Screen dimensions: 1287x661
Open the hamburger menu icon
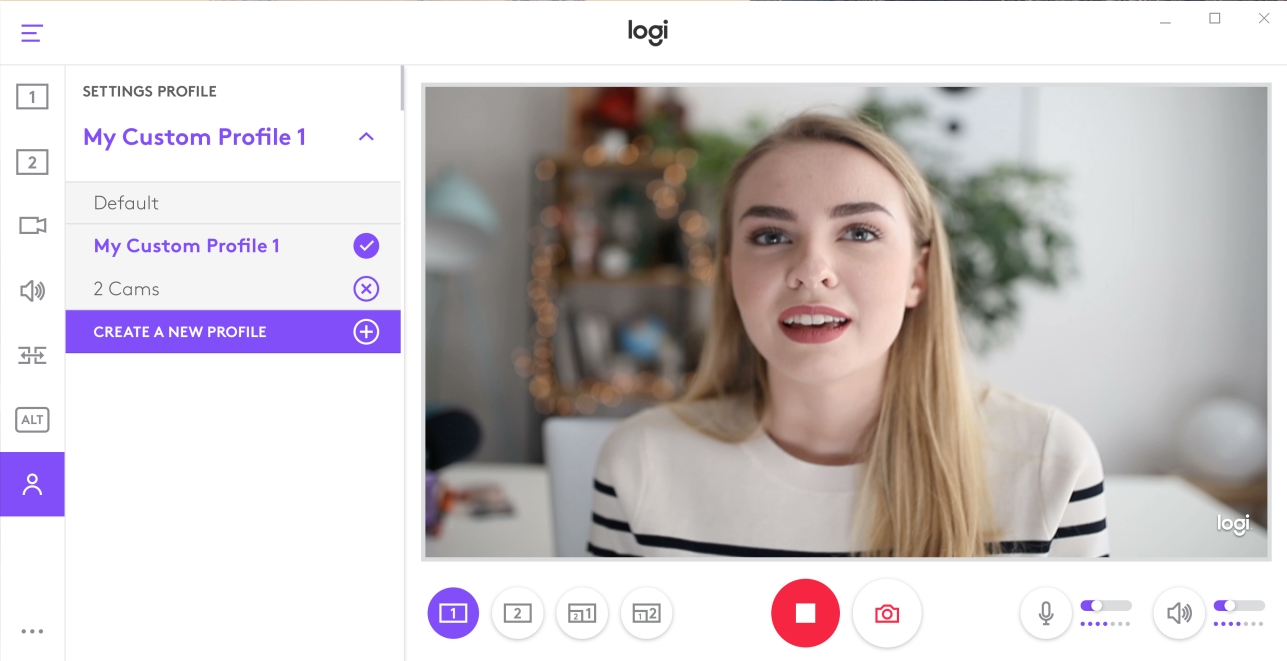(x=32, y=33)
